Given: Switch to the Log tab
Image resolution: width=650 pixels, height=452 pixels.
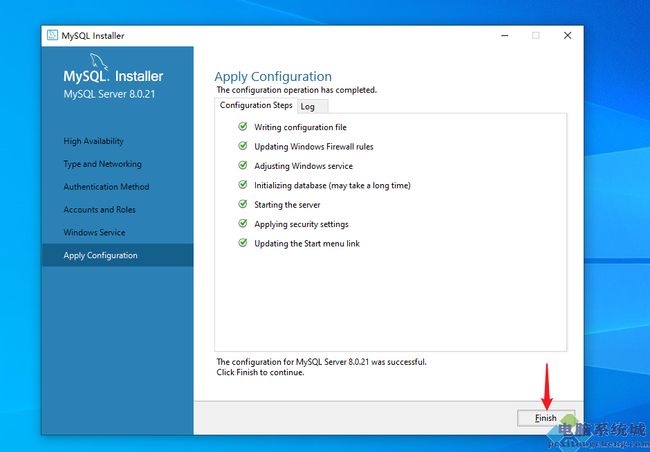Looking at the screenshot, I should (x=313, y=107).
